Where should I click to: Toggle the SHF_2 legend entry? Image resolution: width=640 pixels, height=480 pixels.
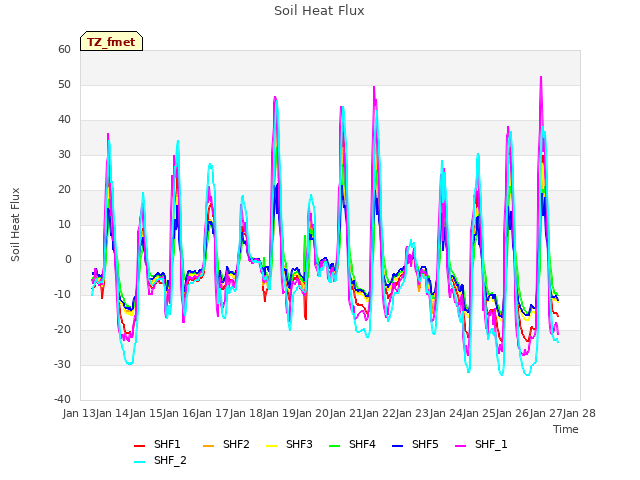160,460
